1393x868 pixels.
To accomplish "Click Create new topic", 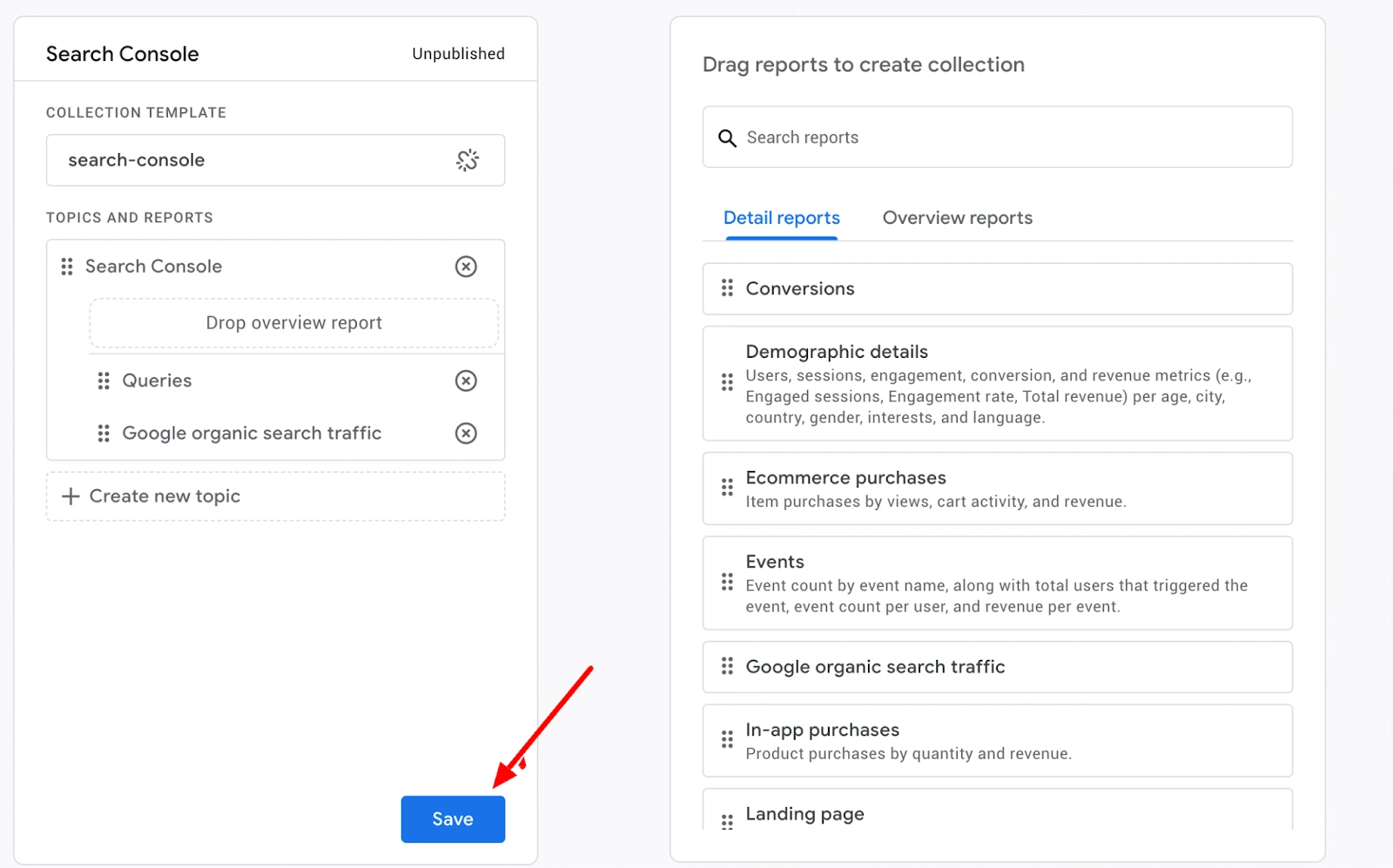I will [275, 496].
